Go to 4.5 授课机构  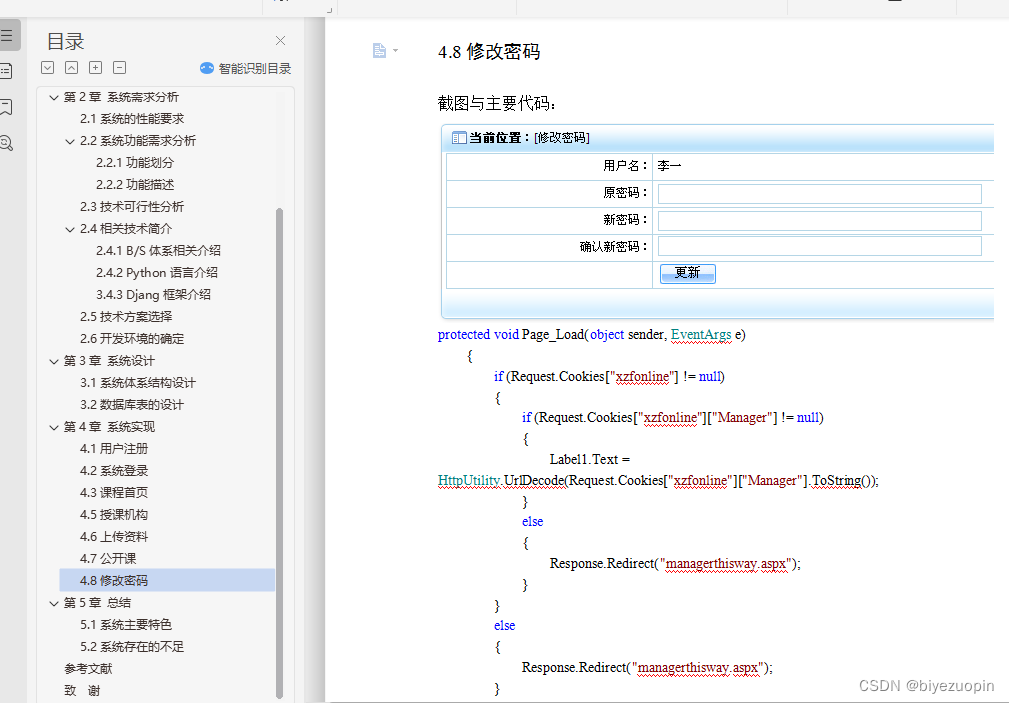click(x=114, y=515)
